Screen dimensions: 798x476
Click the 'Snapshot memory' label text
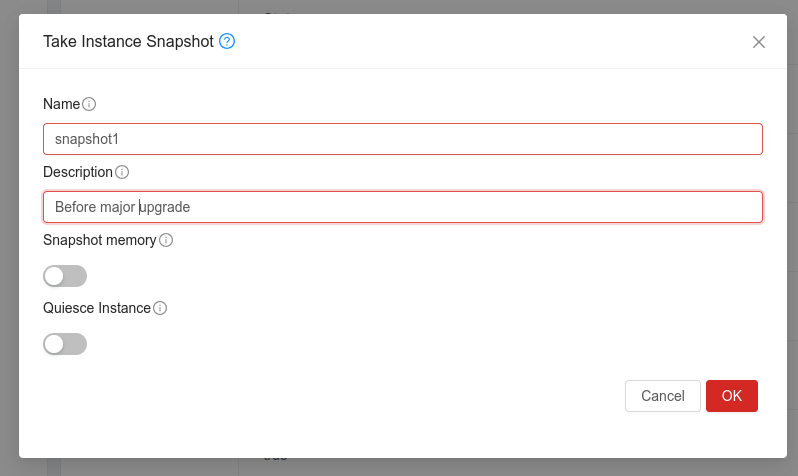click(x=99, y=240)
